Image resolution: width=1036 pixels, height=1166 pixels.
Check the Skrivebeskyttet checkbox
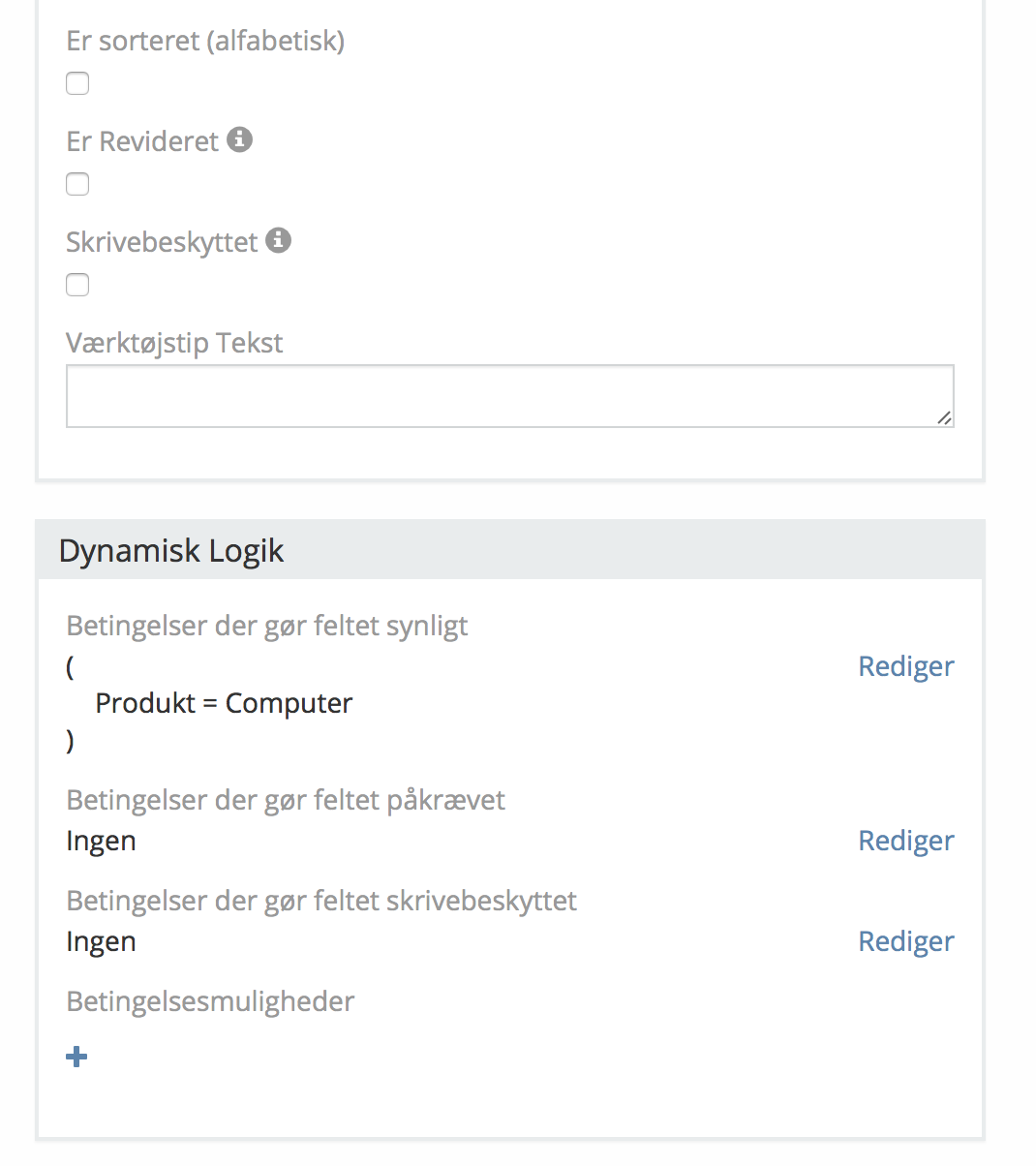(x=77, y=285)
